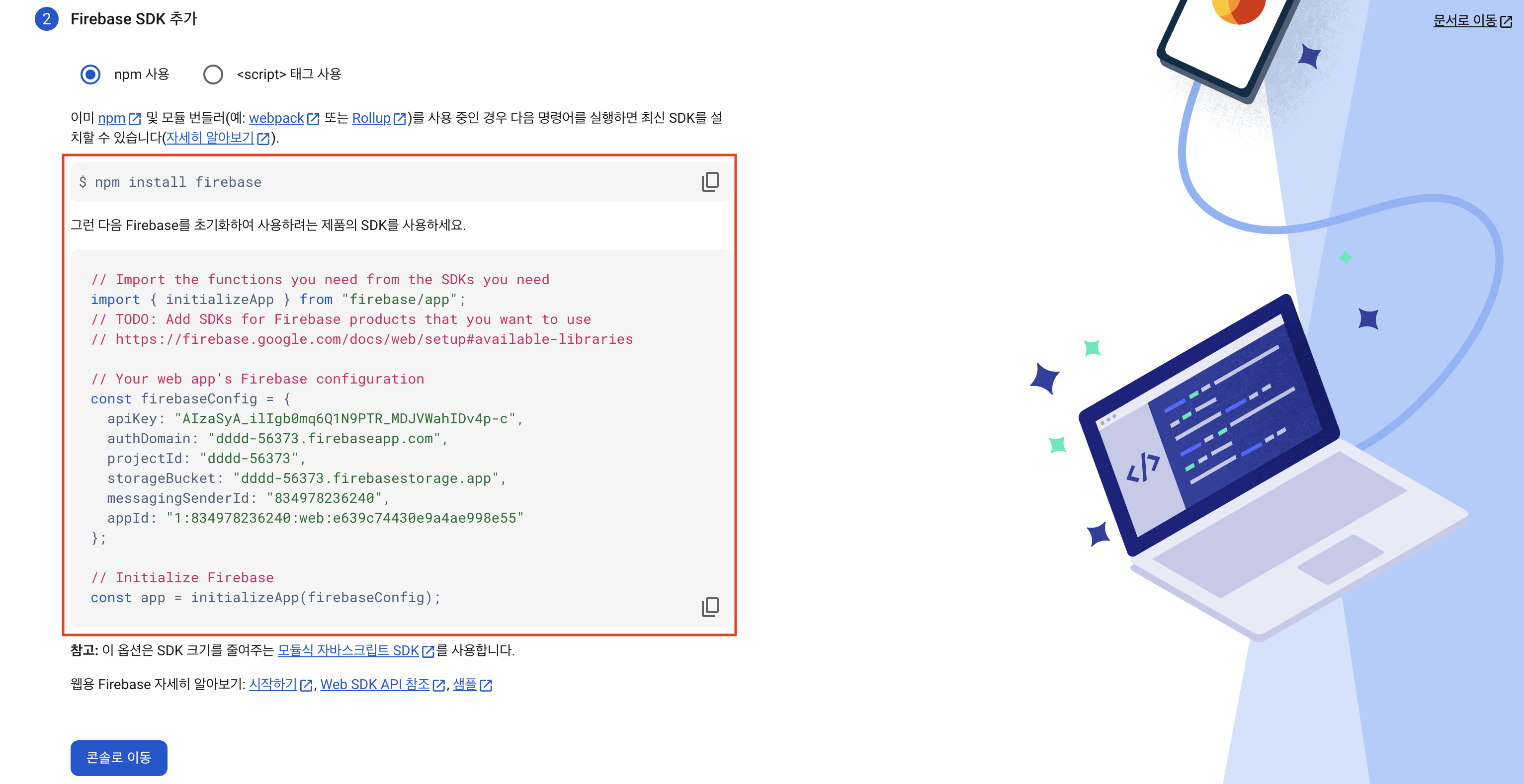Click the external-link icon after 자세히 알아보기
The height and width of the screenshot is (784, 1524).
point(263,138)
